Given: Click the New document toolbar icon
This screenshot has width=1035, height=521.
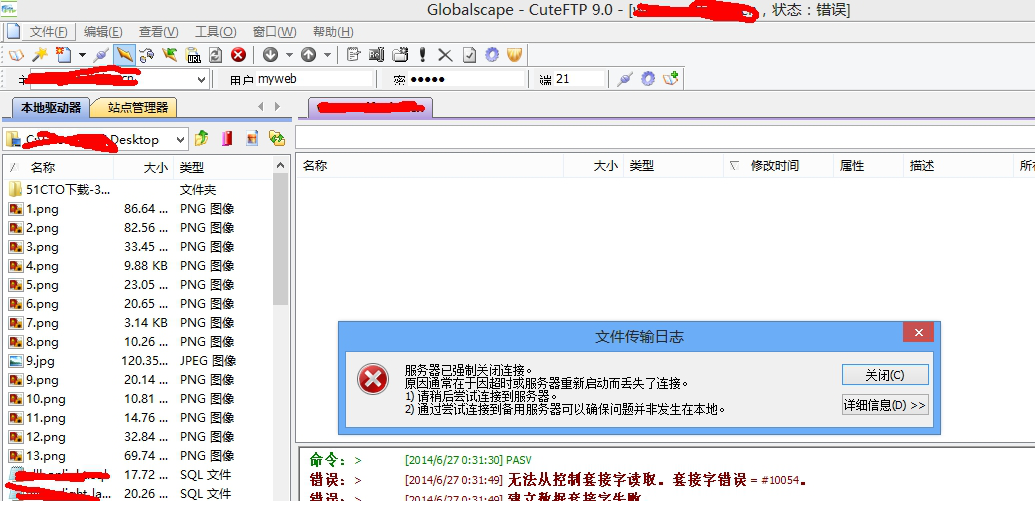Looking at the screenshot, I should click(63, 55).
